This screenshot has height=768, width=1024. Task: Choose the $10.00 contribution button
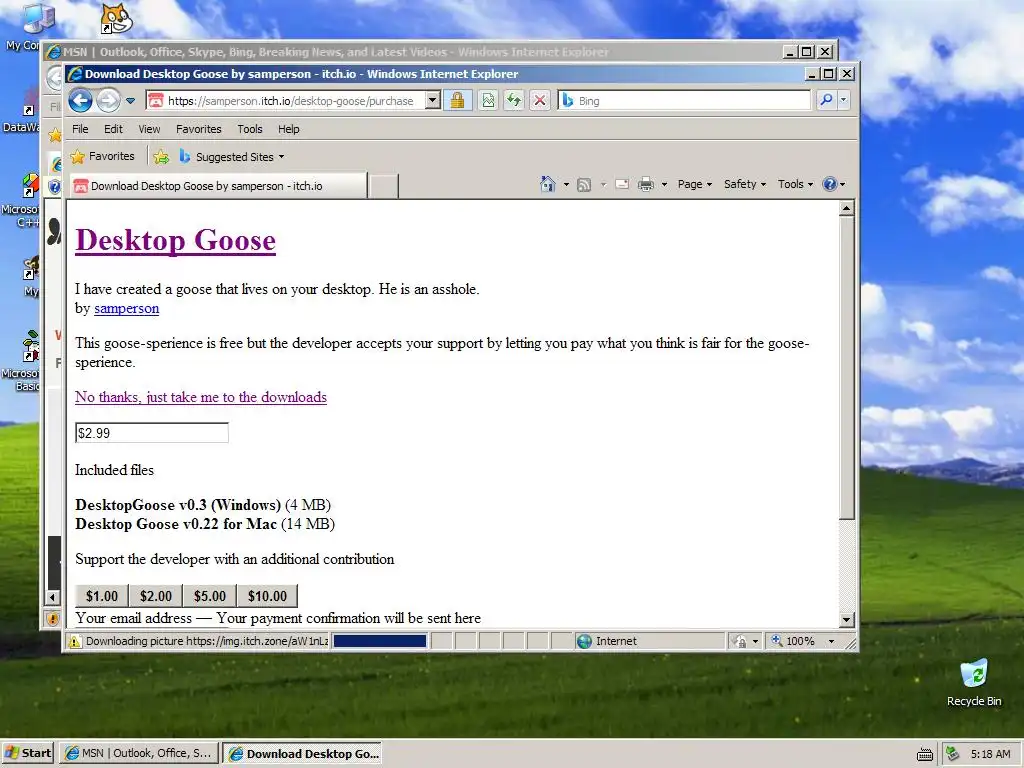(267, 596)
